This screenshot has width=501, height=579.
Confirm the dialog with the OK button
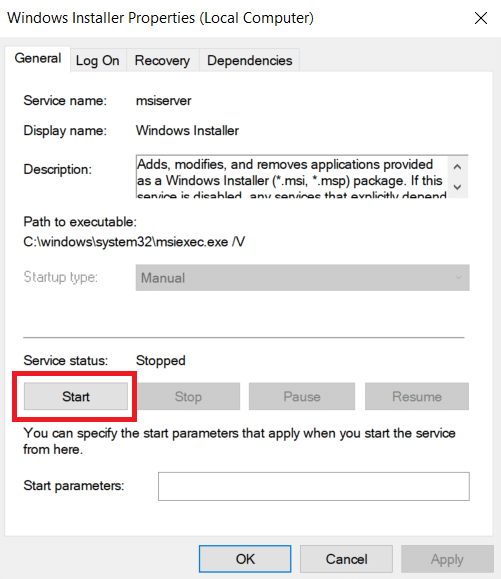(x=245, y=559)
